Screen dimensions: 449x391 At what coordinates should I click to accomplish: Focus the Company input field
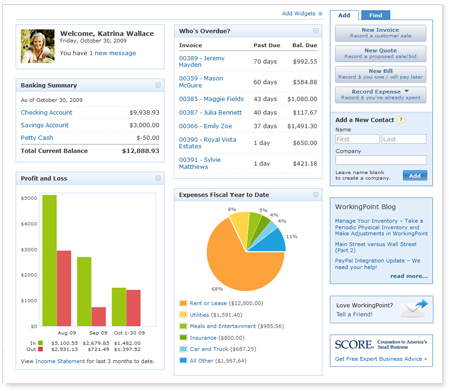tap(381, 160)
